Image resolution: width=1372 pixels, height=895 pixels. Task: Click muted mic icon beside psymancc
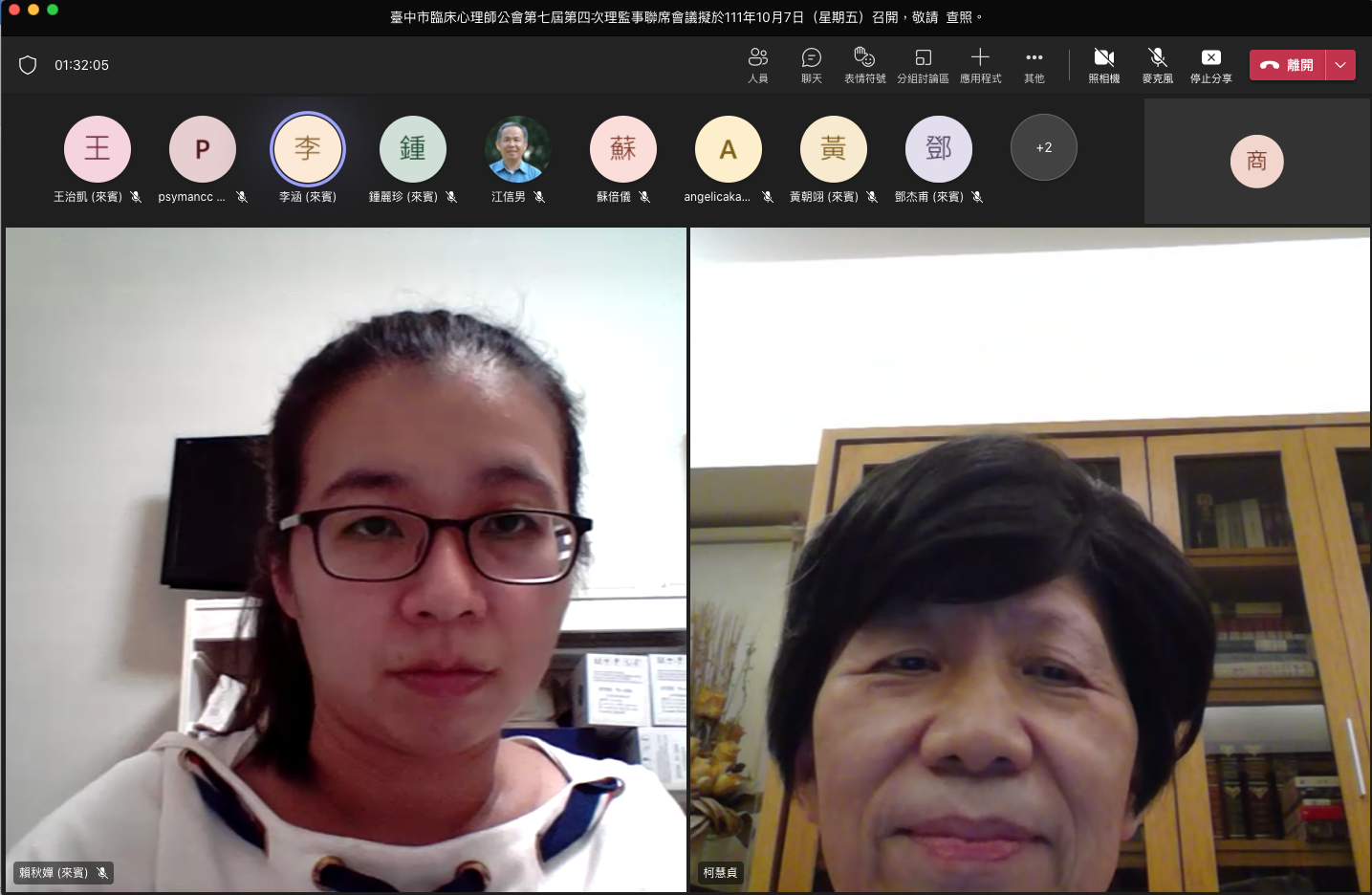(x=242, y=197)
